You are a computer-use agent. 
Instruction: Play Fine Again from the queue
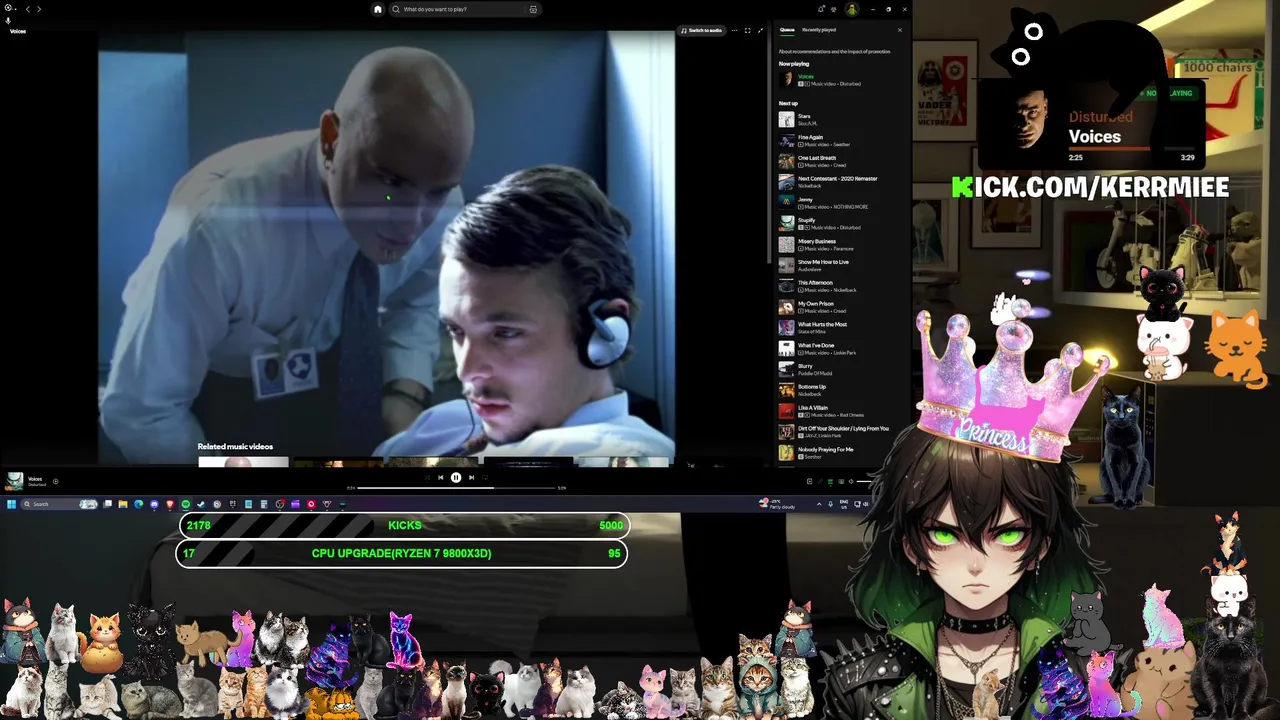(842, 141)
